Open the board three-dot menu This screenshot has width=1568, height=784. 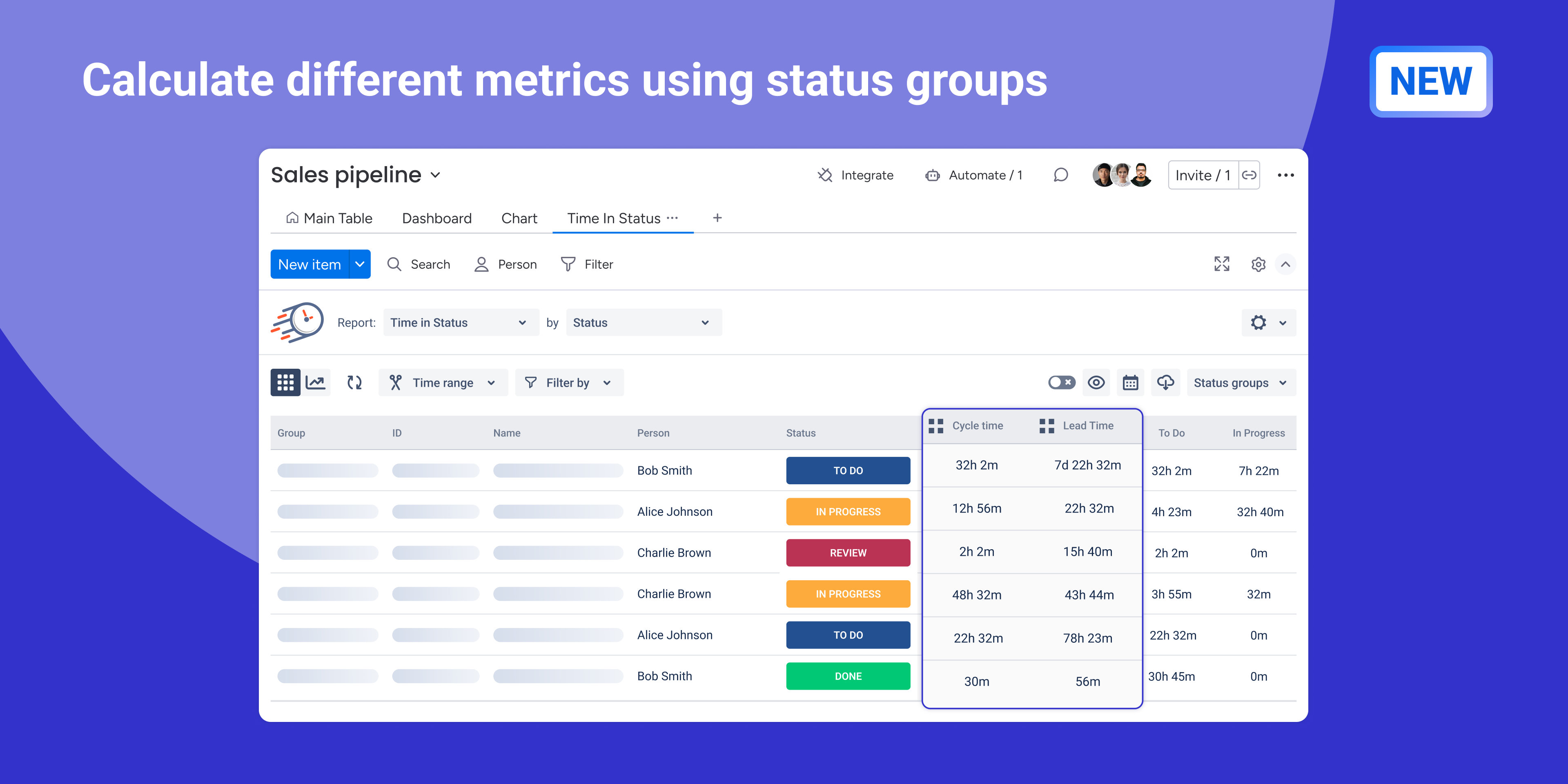[1285, 175]
